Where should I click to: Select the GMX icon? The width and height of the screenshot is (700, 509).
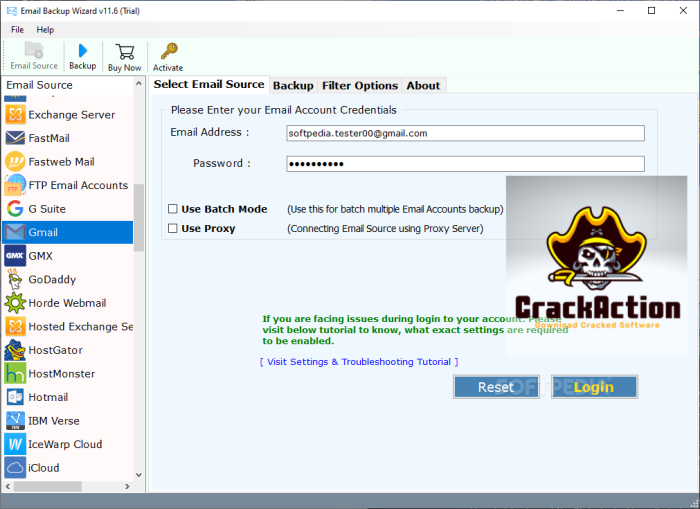(x=15, y=256)
